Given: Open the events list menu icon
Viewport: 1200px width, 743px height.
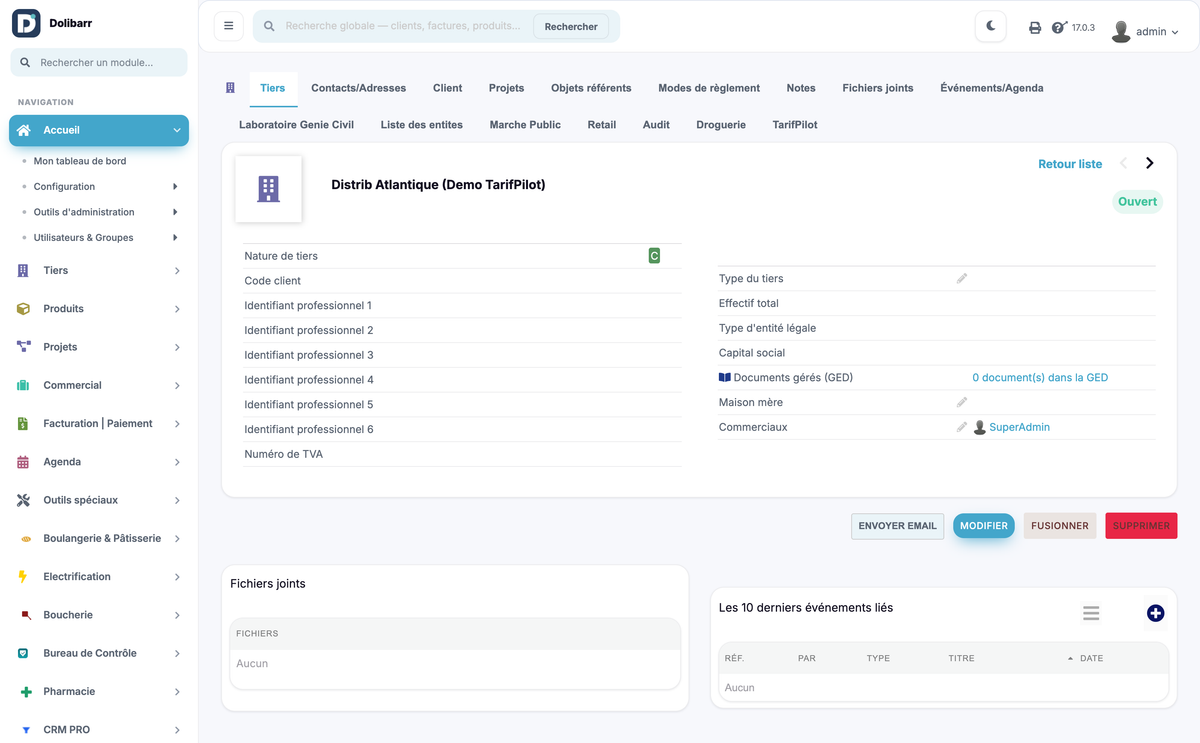Looking at the screenshot, I should [1091, 613].
